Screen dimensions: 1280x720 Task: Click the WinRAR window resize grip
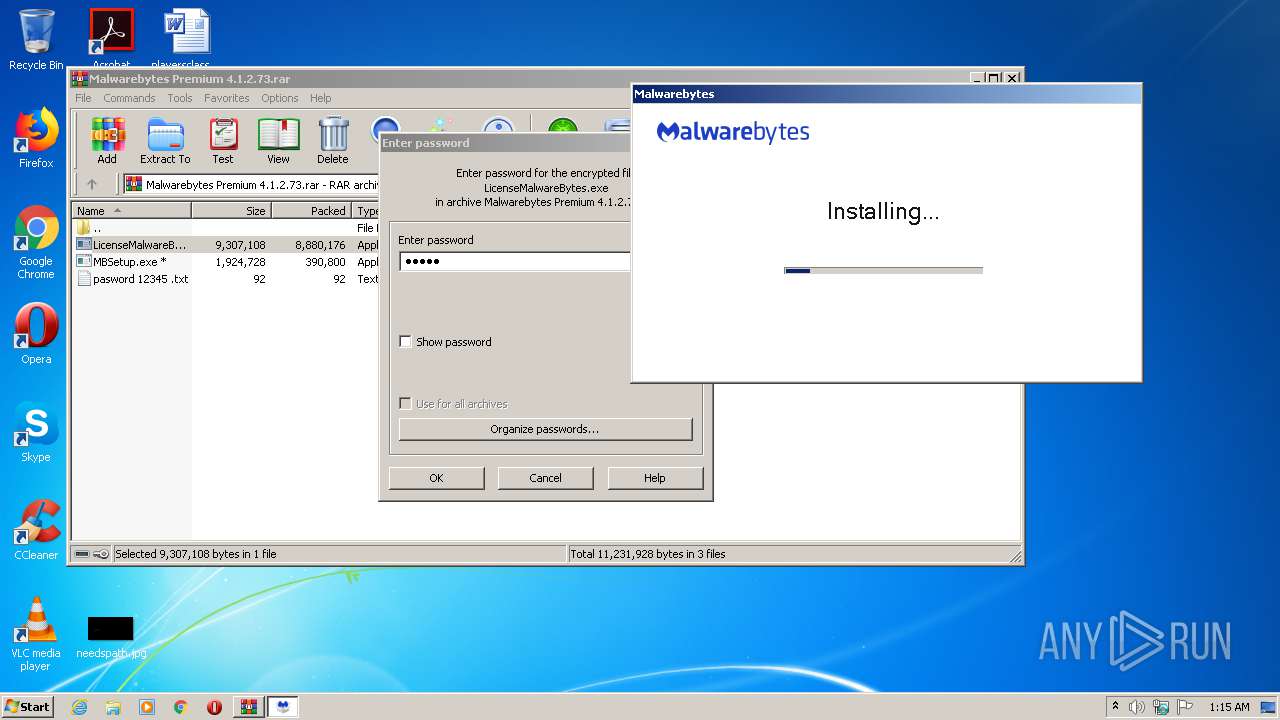pyautogui.click(x=1015, y=556)
